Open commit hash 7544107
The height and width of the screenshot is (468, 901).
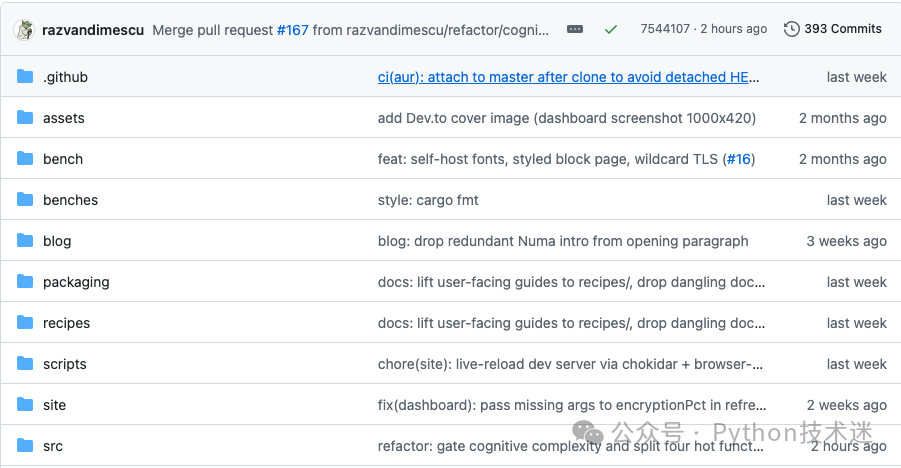point(665,29)
